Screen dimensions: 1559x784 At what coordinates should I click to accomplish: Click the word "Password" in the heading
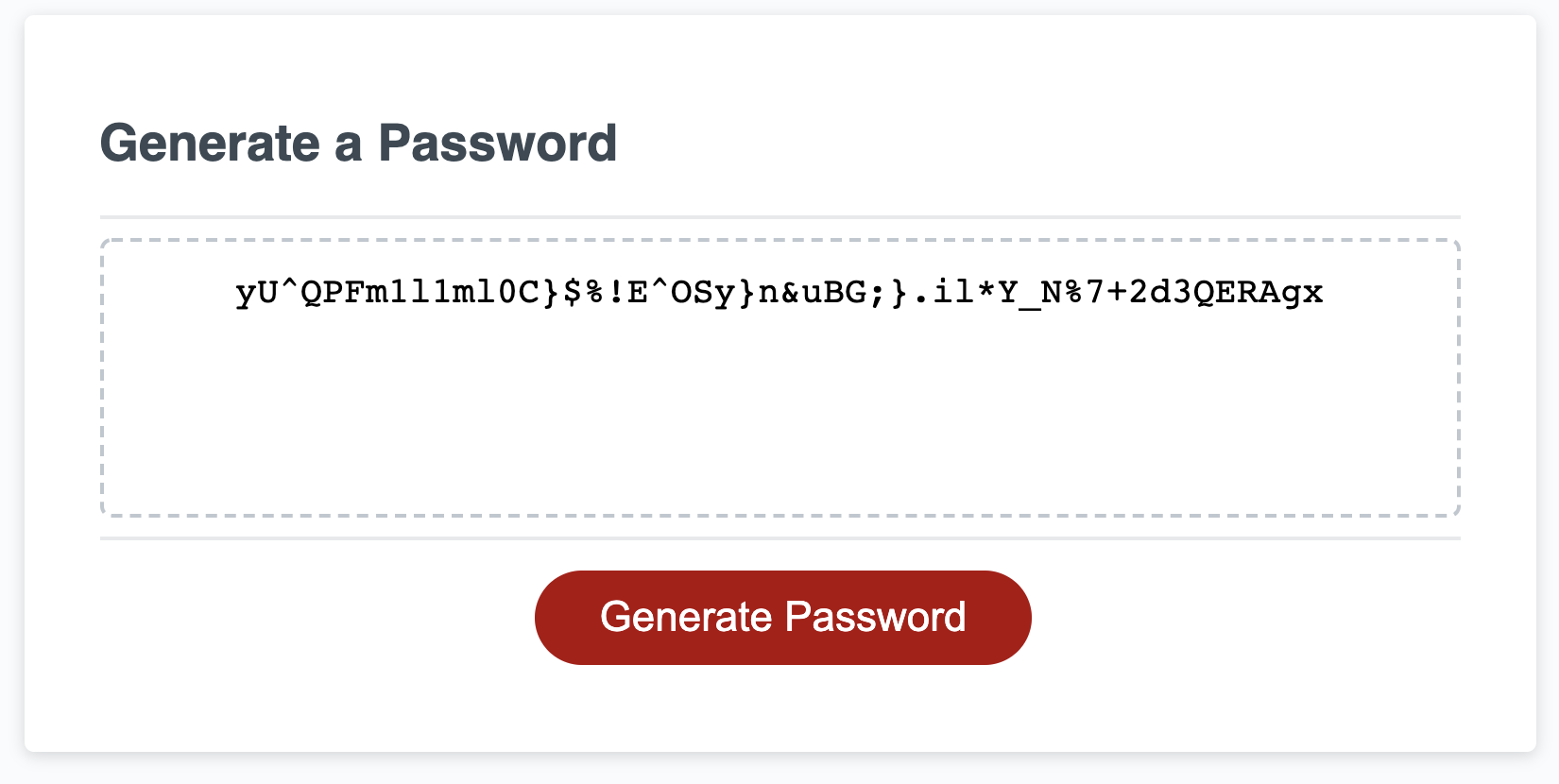(x=497, y=144)
